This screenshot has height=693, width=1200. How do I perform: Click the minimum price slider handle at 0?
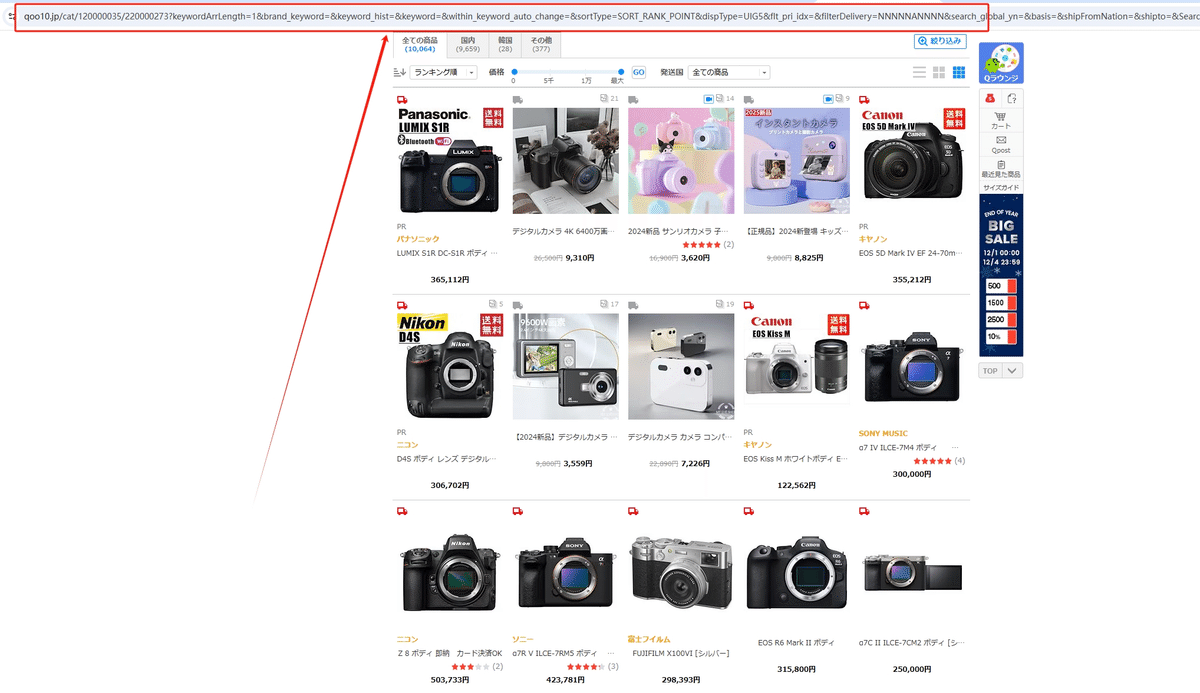514,72
